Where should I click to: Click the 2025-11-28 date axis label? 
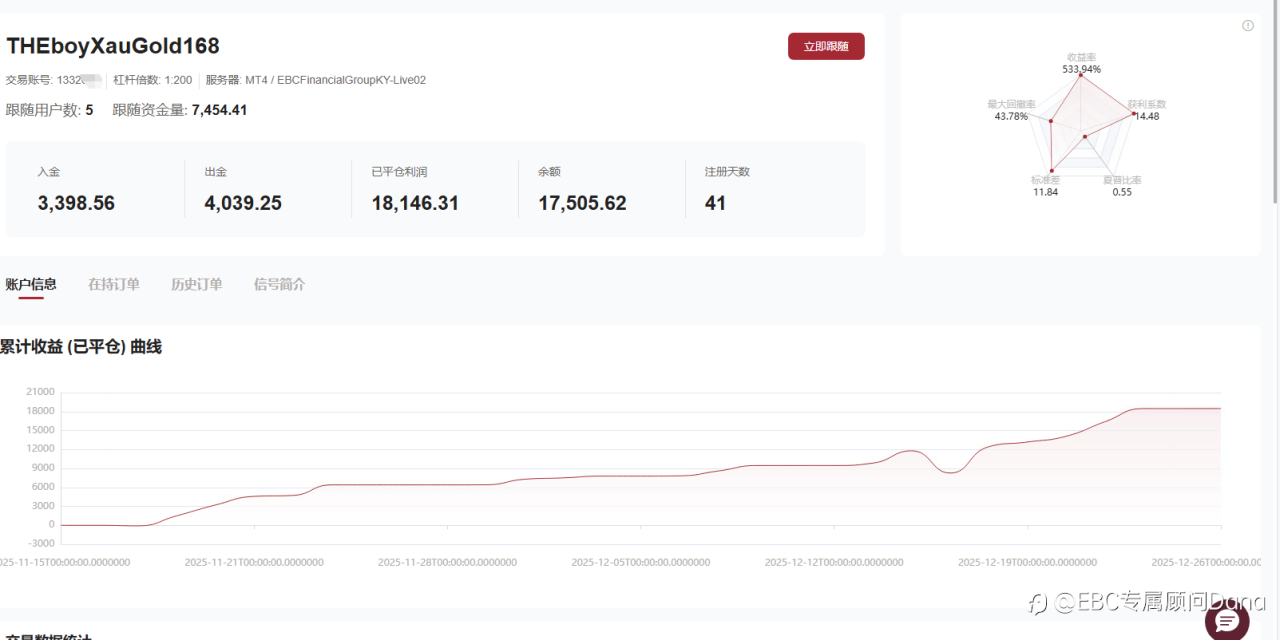[x=447, y=562]
